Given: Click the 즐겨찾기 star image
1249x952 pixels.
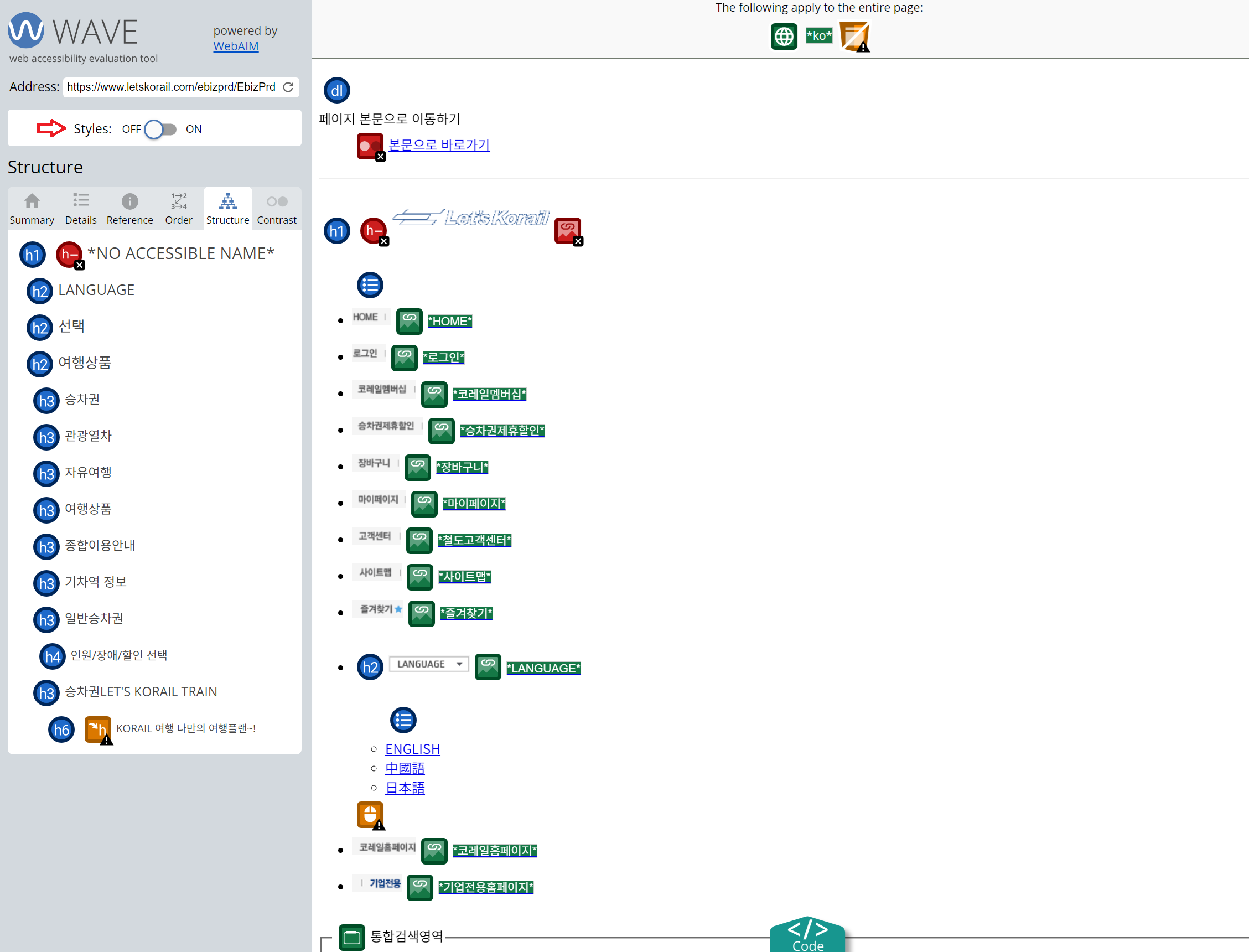Looking at the screenshot, I should (377, 609).
